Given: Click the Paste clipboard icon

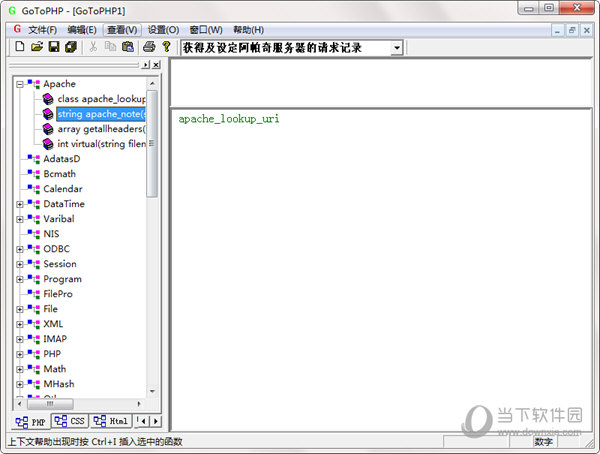Looking at the screenshot, I should (127, 47).
